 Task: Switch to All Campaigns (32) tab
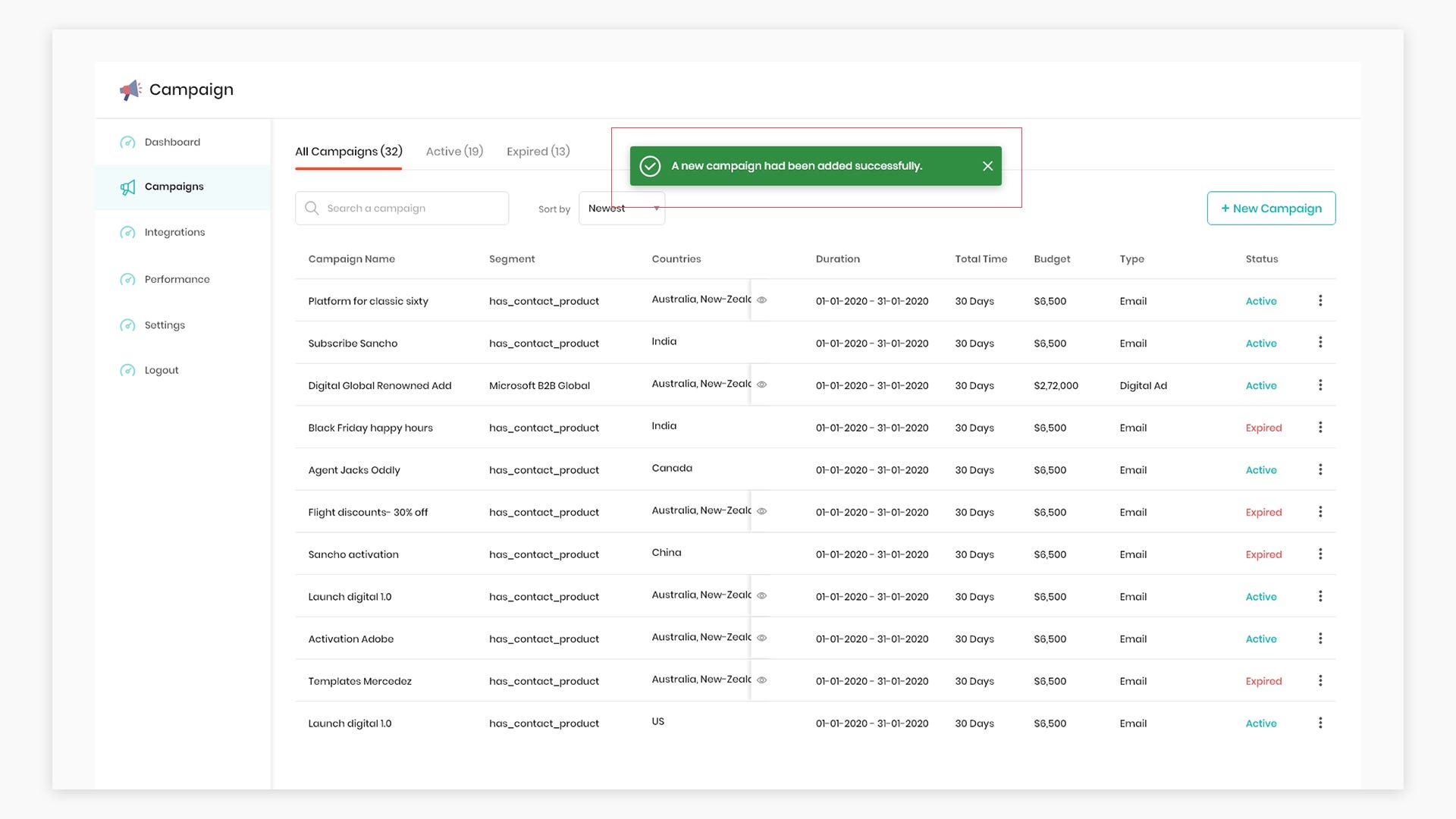tap(349, 152)
